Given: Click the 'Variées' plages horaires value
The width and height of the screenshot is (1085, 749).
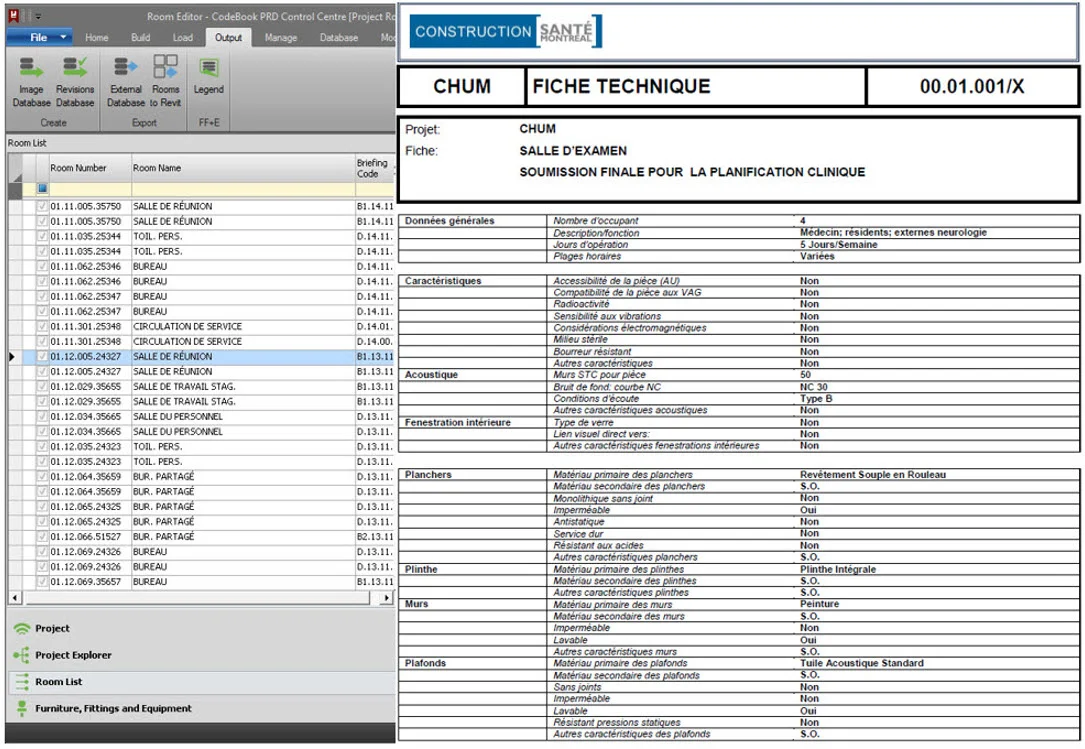Looking at the screenshot, I should pyautogui.click(x=817, y=256).
